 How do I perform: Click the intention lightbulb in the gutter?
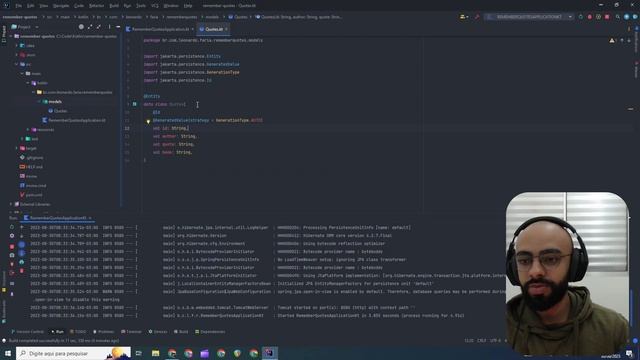pos(148,121)
